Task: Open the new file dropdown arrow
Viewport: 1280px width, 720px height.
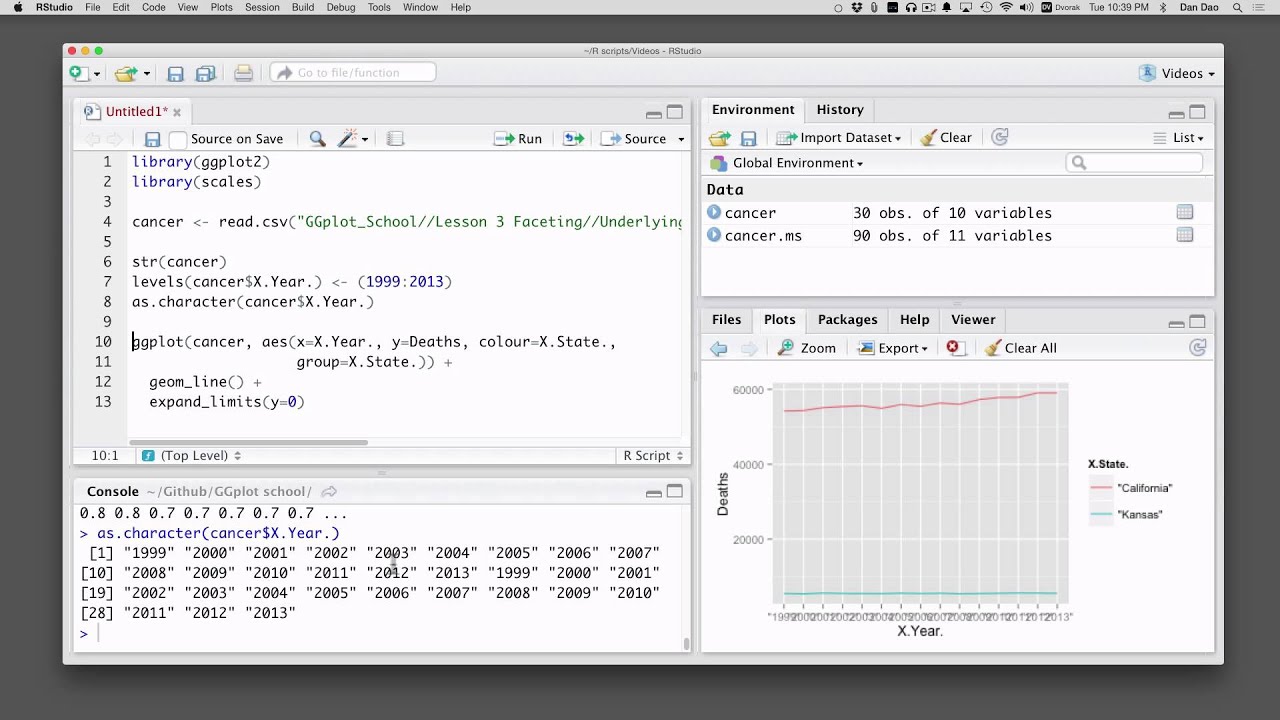Action: 97,74
